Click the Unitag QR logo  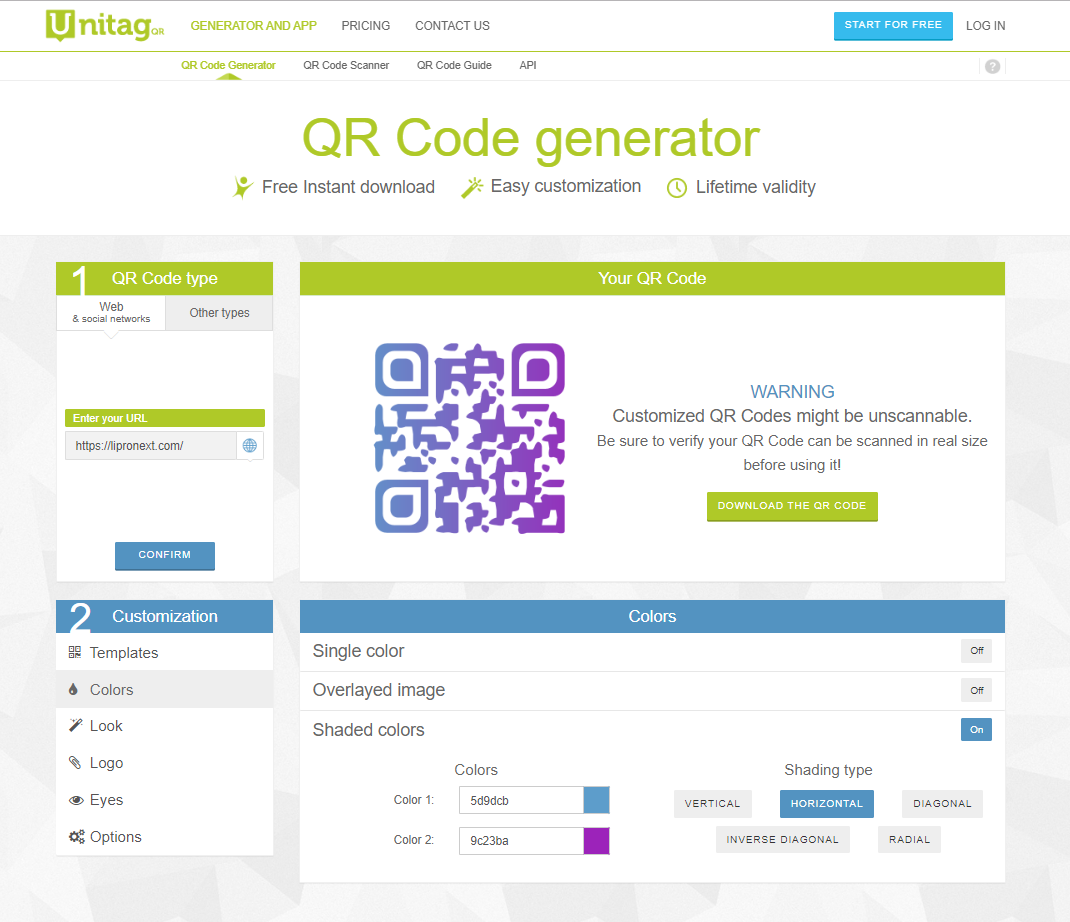(105, 25)
